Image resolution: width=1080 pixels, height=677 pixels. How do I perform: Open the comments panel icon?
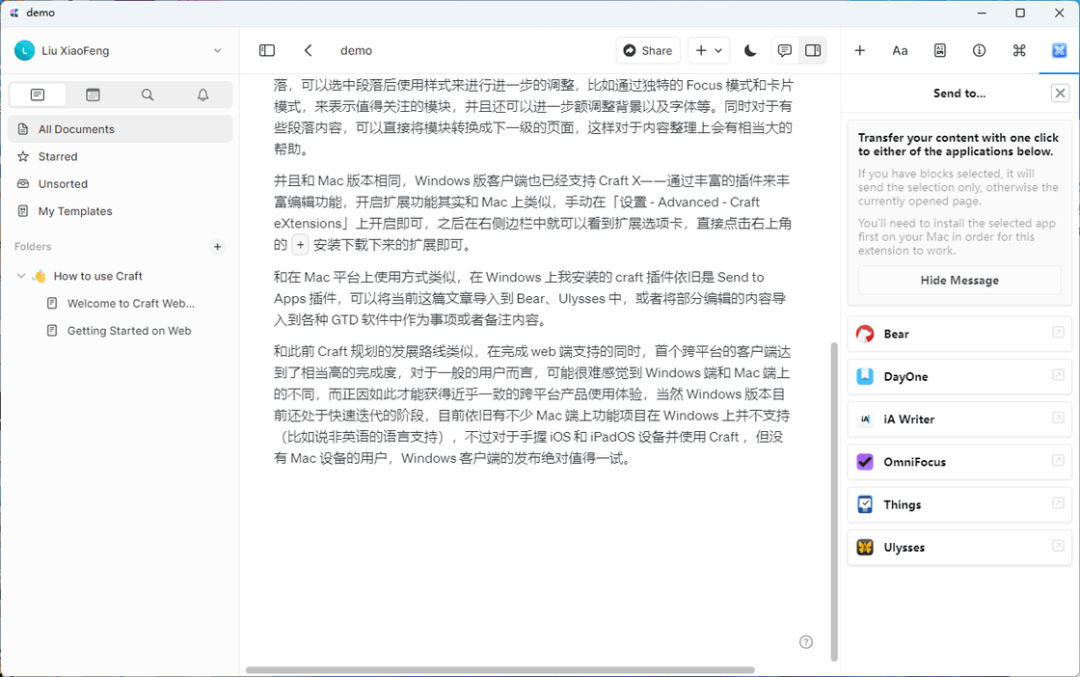pos(784,50)
